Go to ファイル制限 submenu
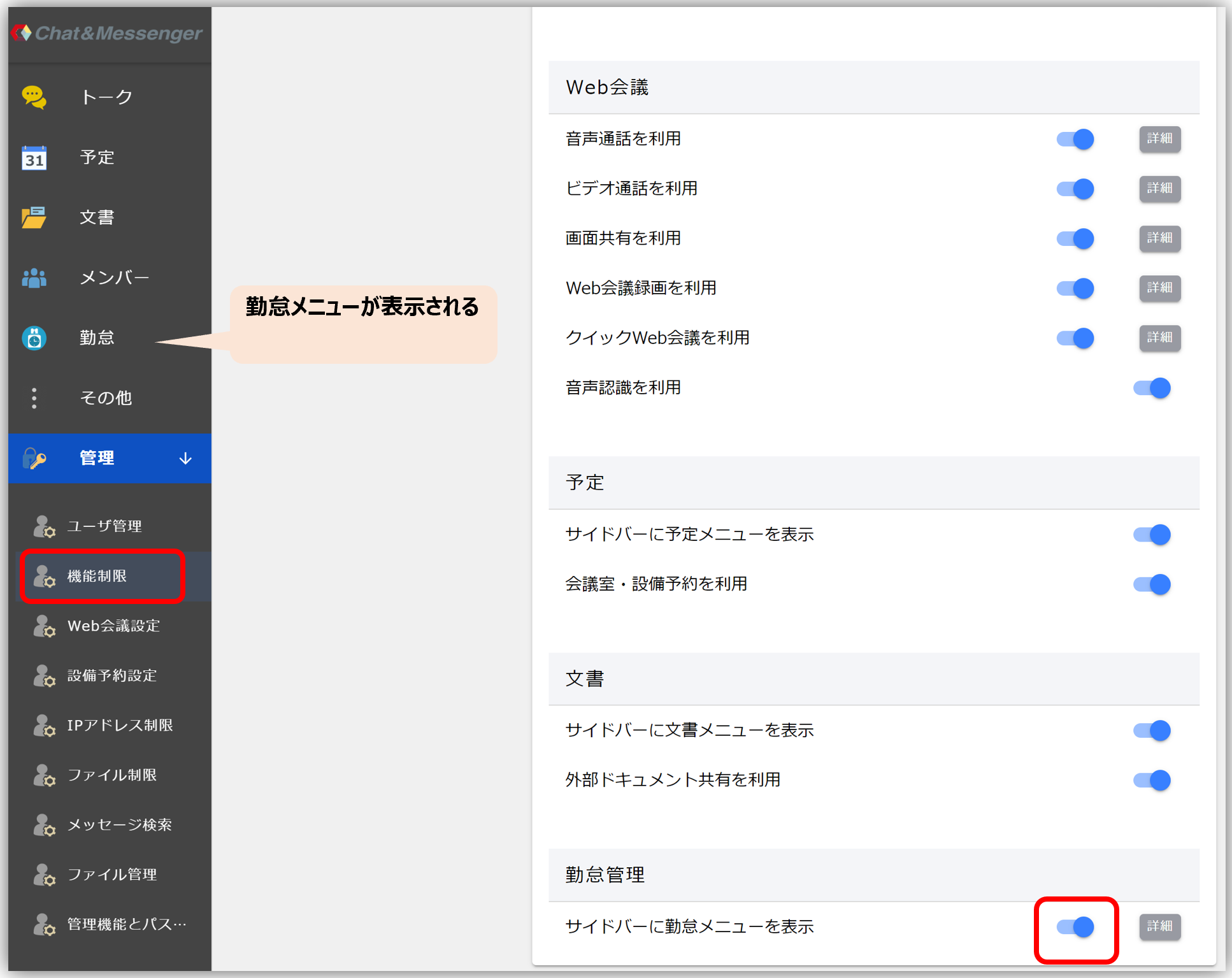 113,775
